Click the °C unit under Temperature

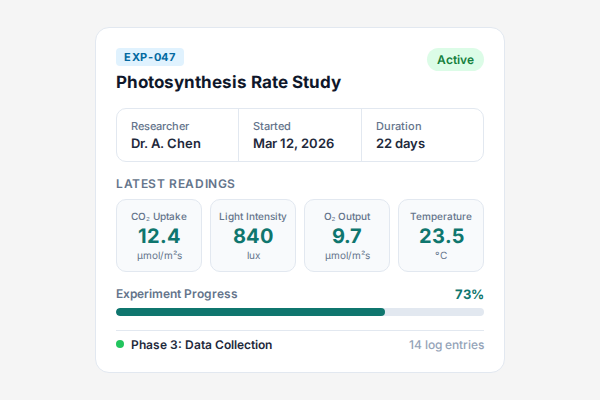(441, 256)
